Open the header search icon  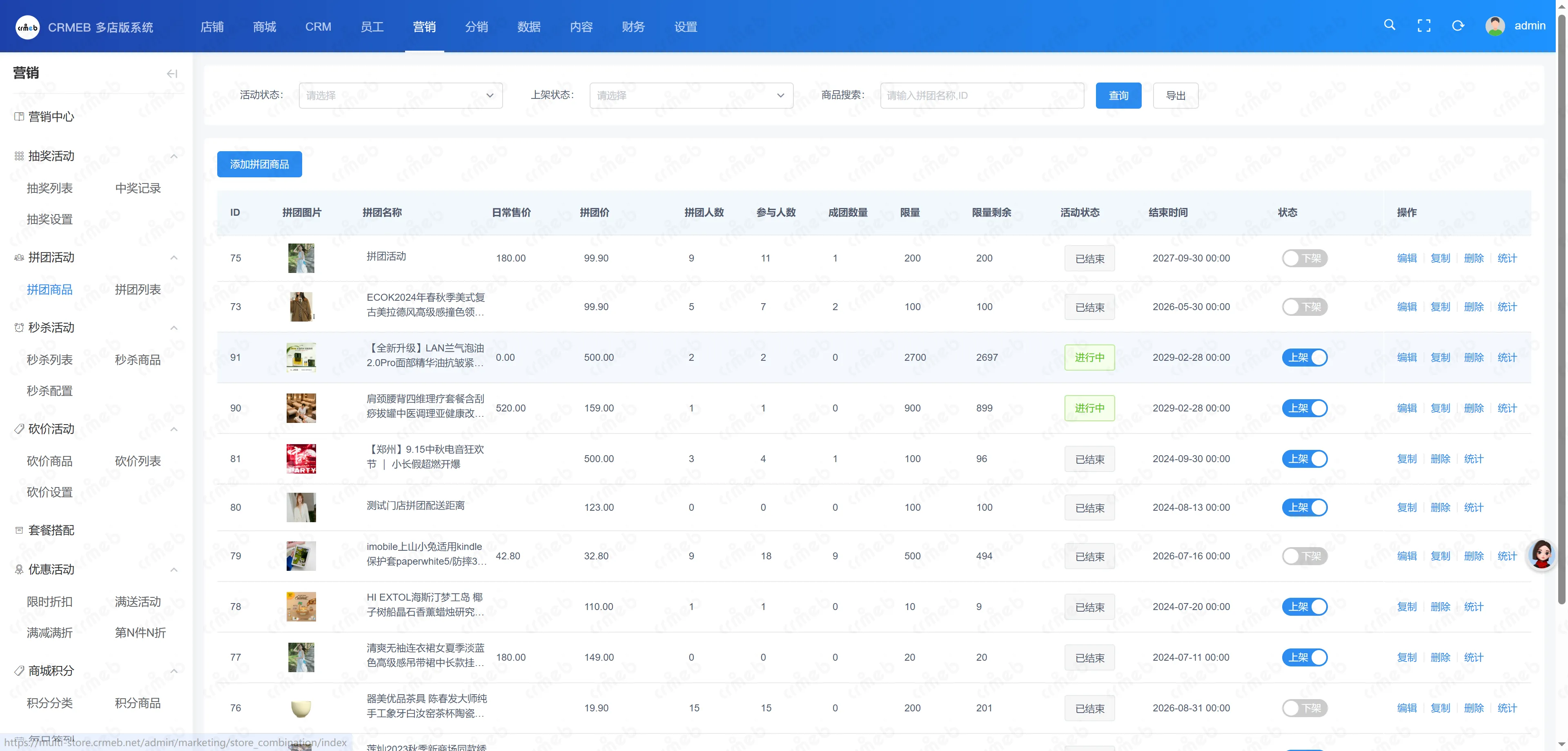(1390, 25)
